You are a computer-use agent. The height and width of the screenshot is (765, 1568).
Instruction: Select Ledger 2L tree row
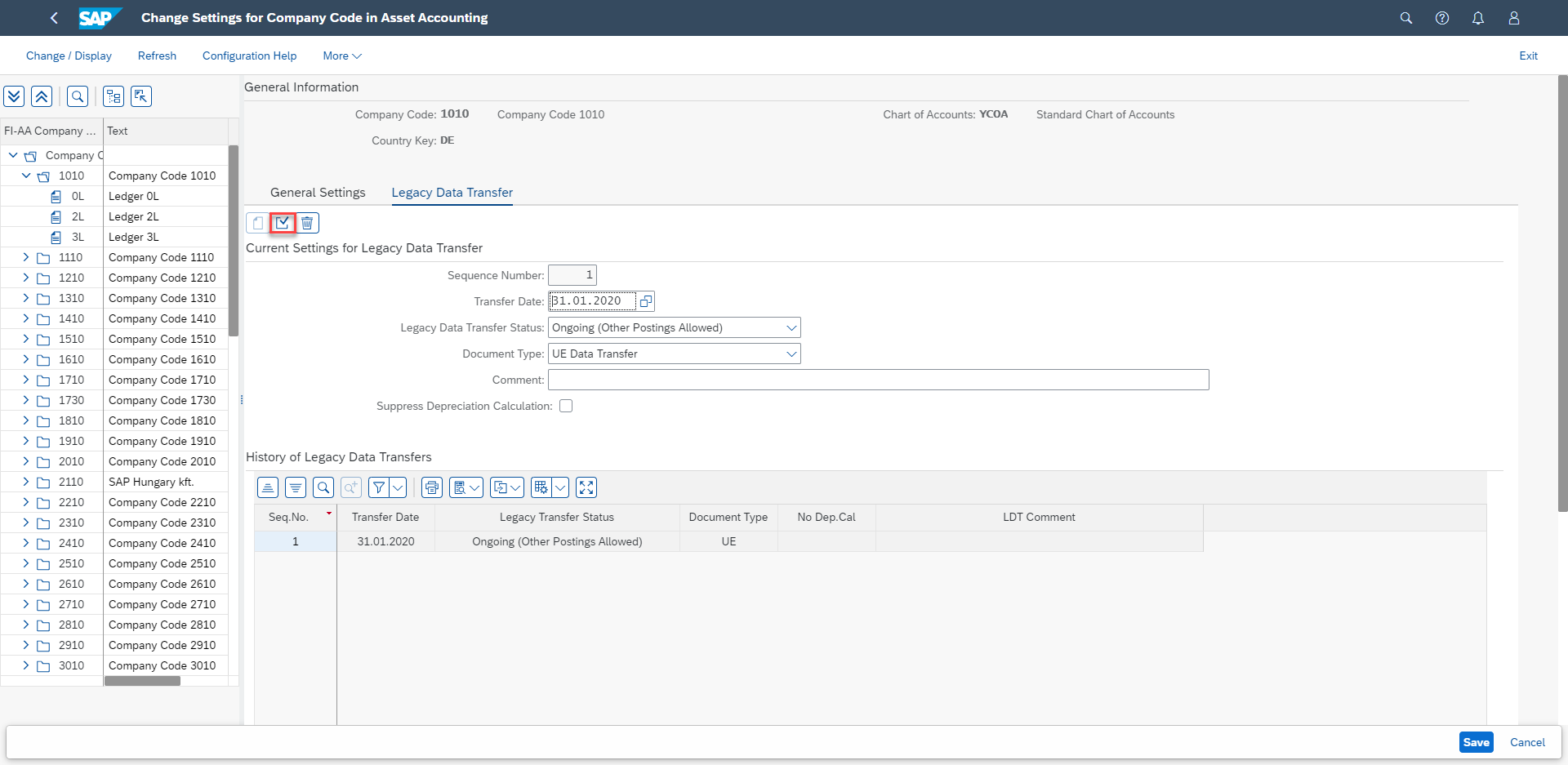click(114, 216)
